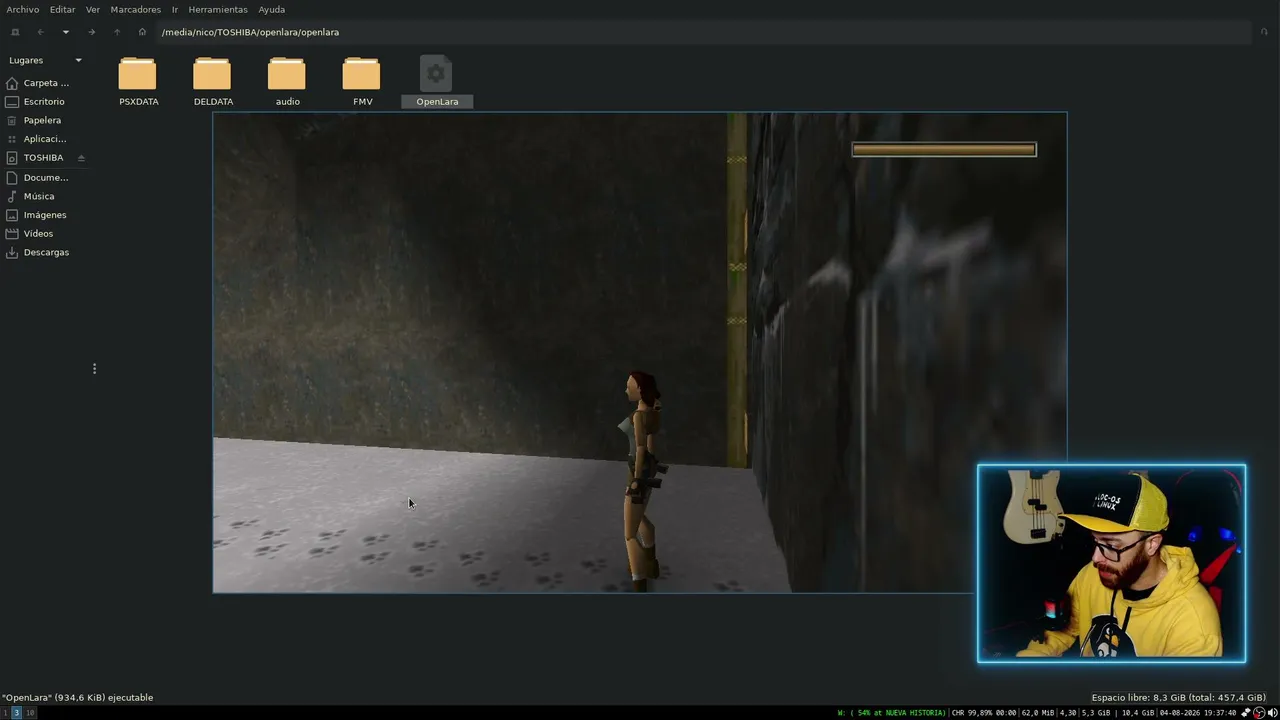Eject the TOSHIBA drive
The width and height of the screenshot is (1280, 720).
[x=81, y=158]
